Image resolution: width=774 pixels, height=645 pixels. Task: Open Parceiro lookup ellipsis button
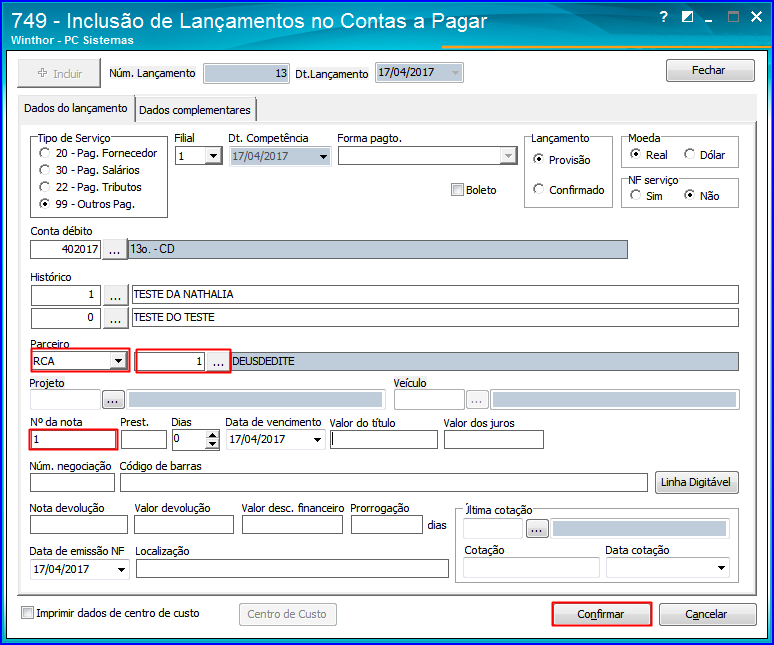(x=218, y=362)
